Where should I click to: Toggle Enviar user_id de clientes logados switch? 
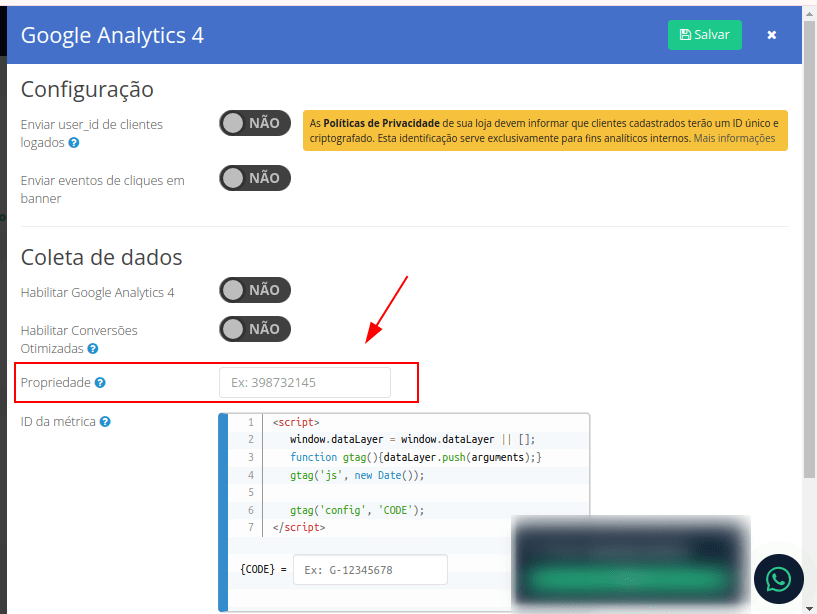click(x=255, y=123)
